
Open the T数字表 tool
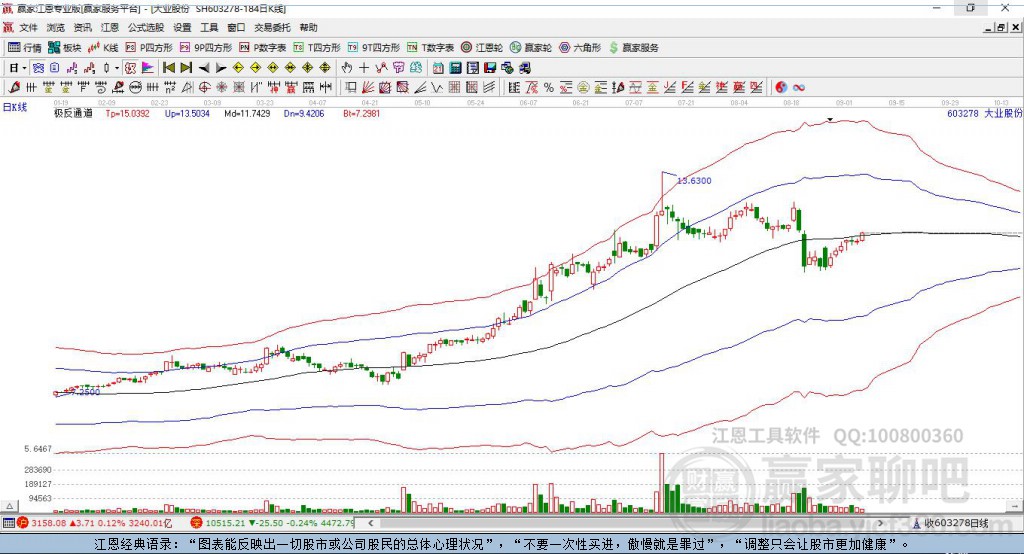(x=430, y=48)
